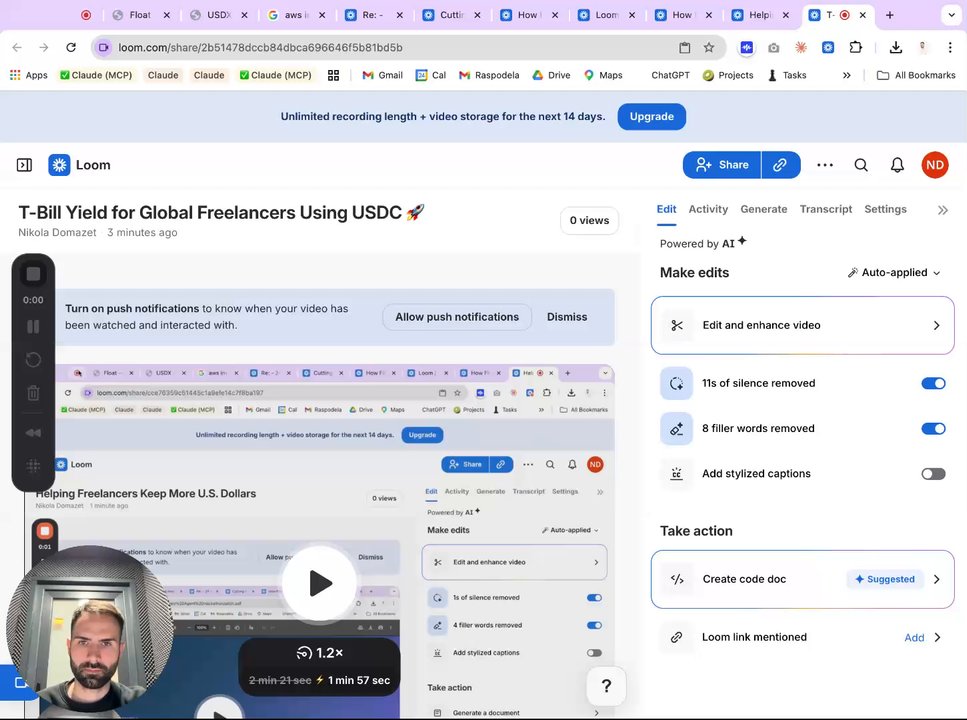Open the tab search dropdown arrow
The height and width of the screenshot is (720, 967).
tap(951, 15)
